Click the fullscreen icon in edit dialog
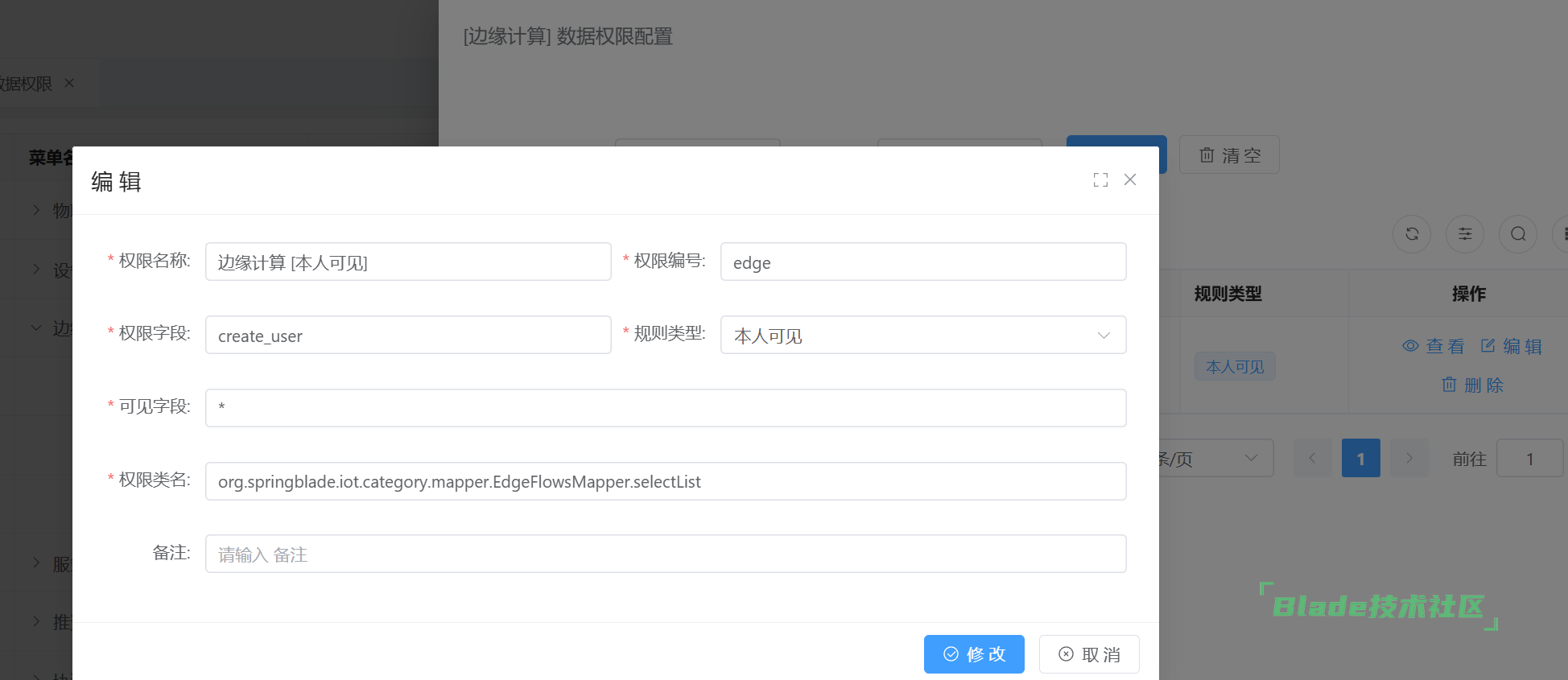The height and width of the screenshot is (680, 1568). 1100,180
